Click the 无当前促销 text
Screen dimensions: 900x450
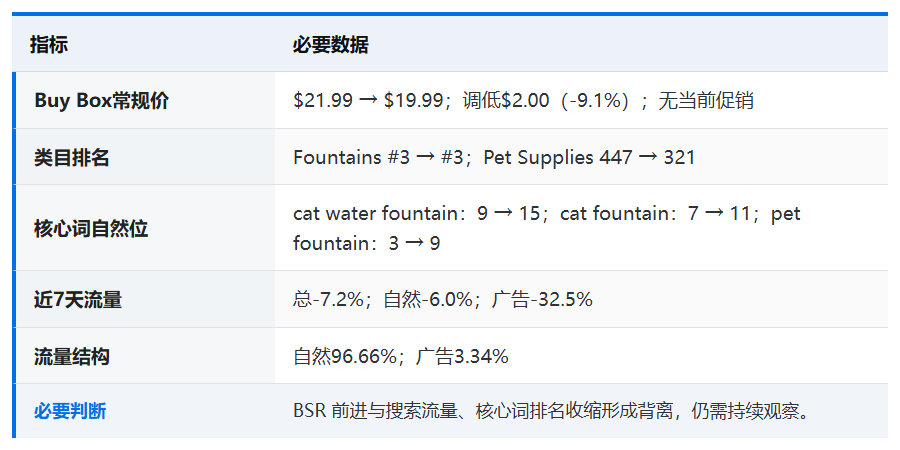(x=705, y=101)
